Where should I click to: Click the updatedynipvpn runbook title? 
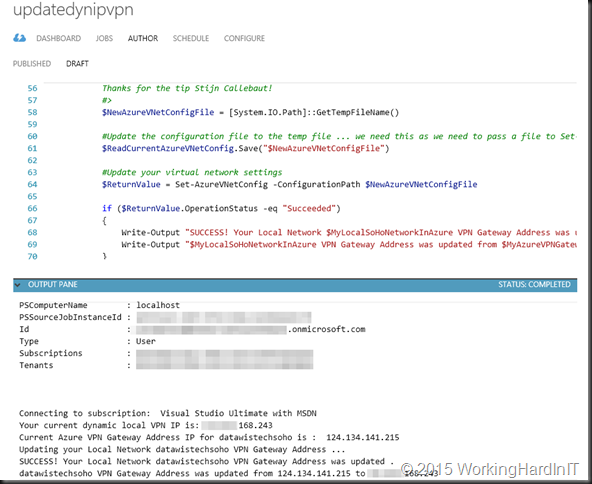pyautogui.click(x=73, y=9)
